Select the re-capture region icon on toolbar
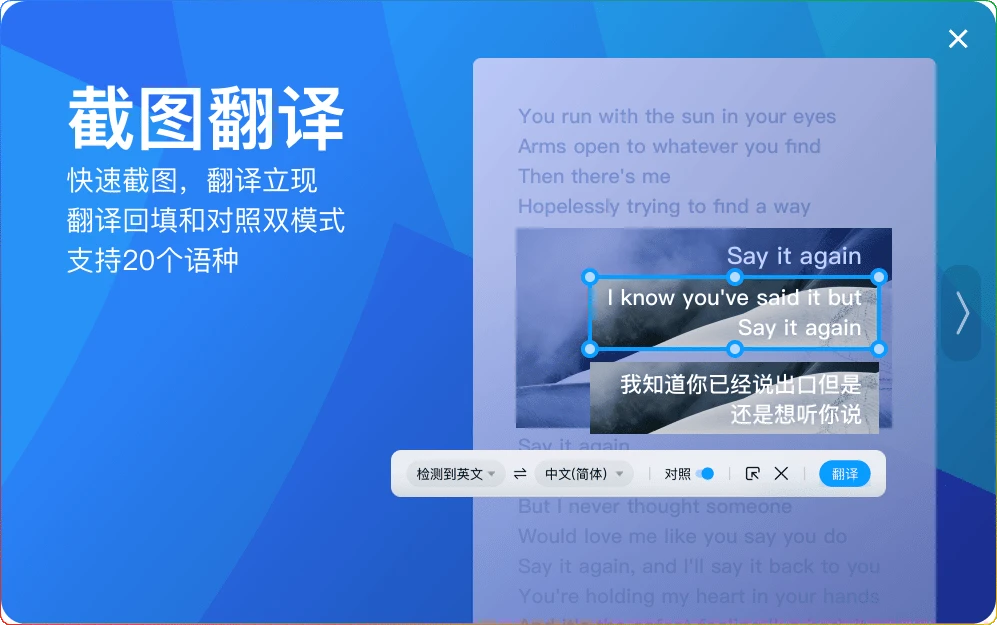Screen dimensions: 997x625 (752, 473)
